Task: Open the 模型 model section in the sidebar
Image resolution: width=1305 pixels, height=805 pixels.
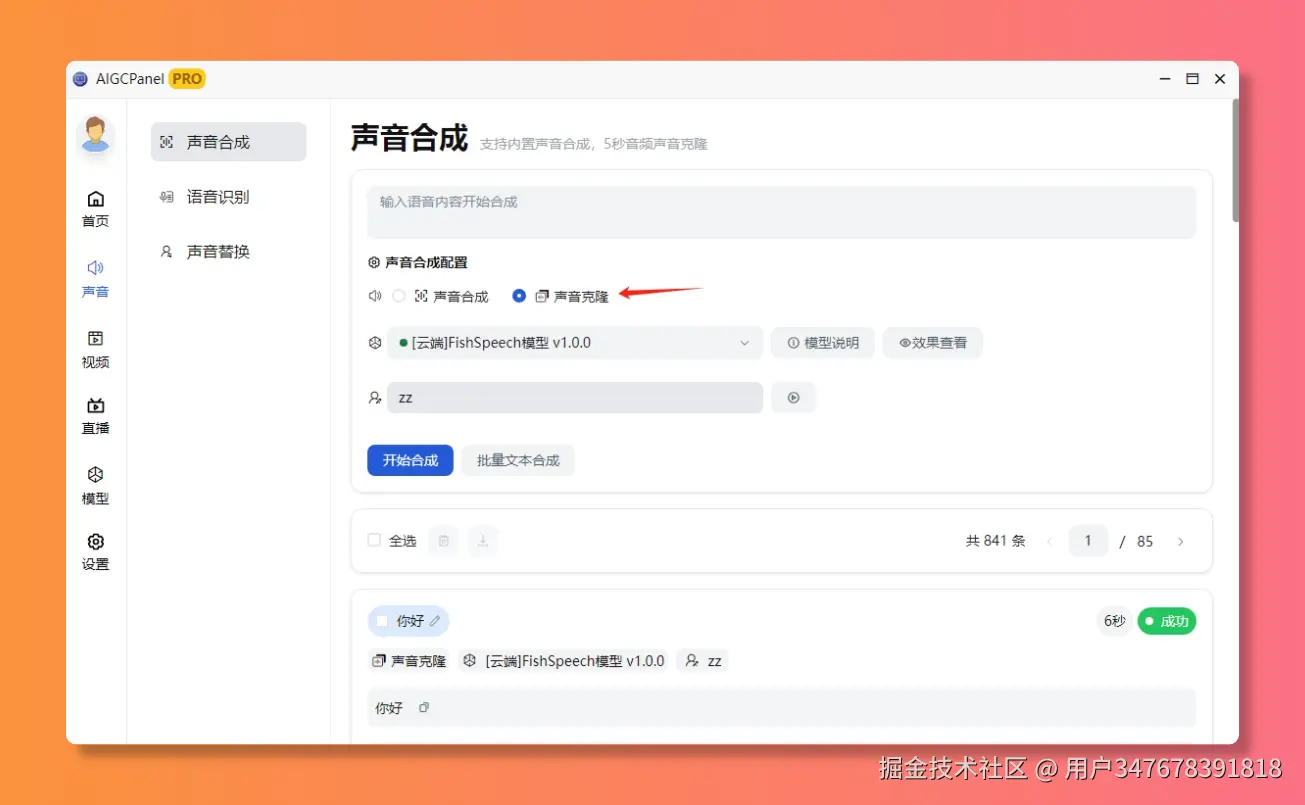Action: click(96, 485)
